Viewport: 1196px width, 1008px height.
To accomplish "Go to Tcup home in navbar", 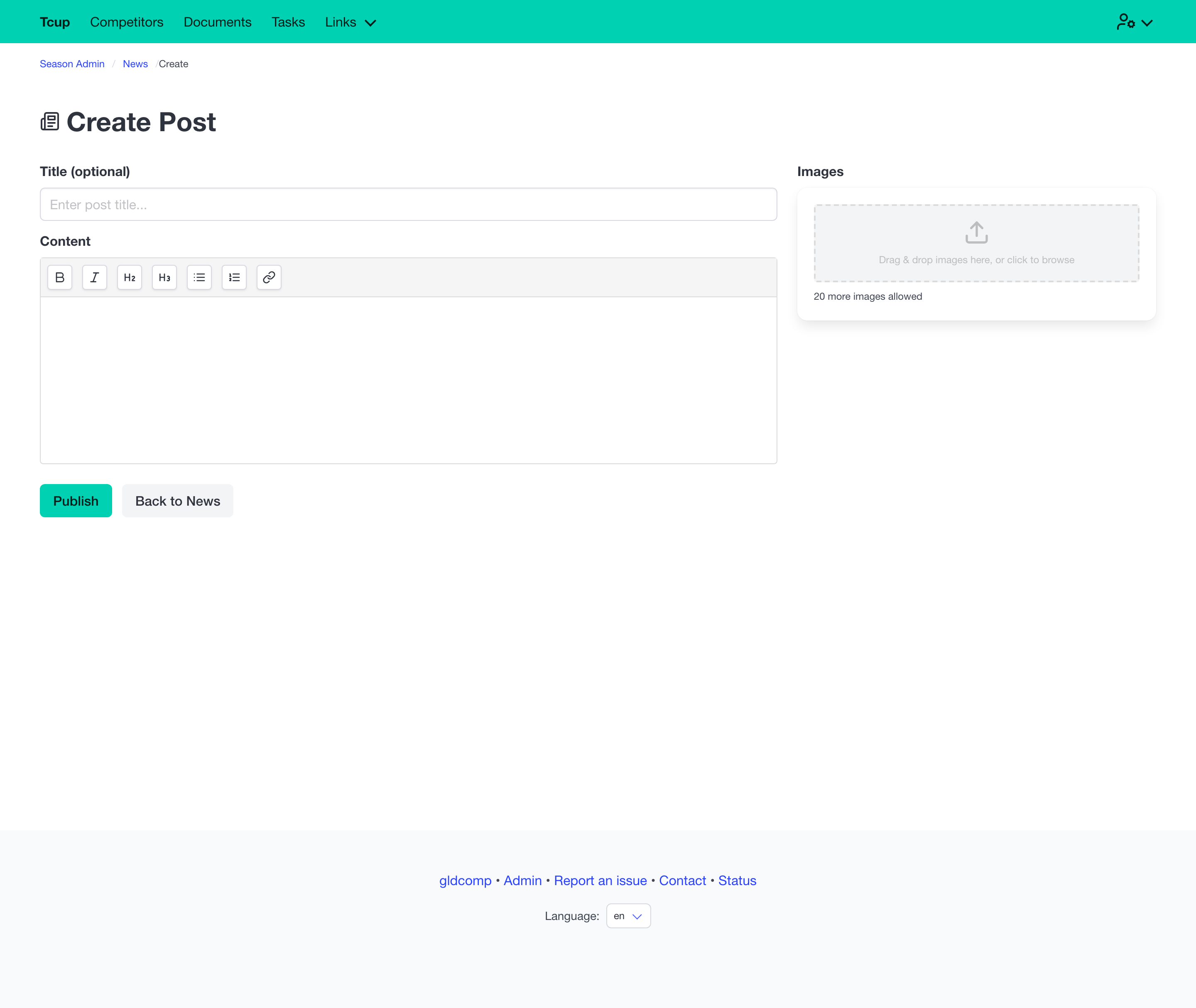I will click(55, 22).
